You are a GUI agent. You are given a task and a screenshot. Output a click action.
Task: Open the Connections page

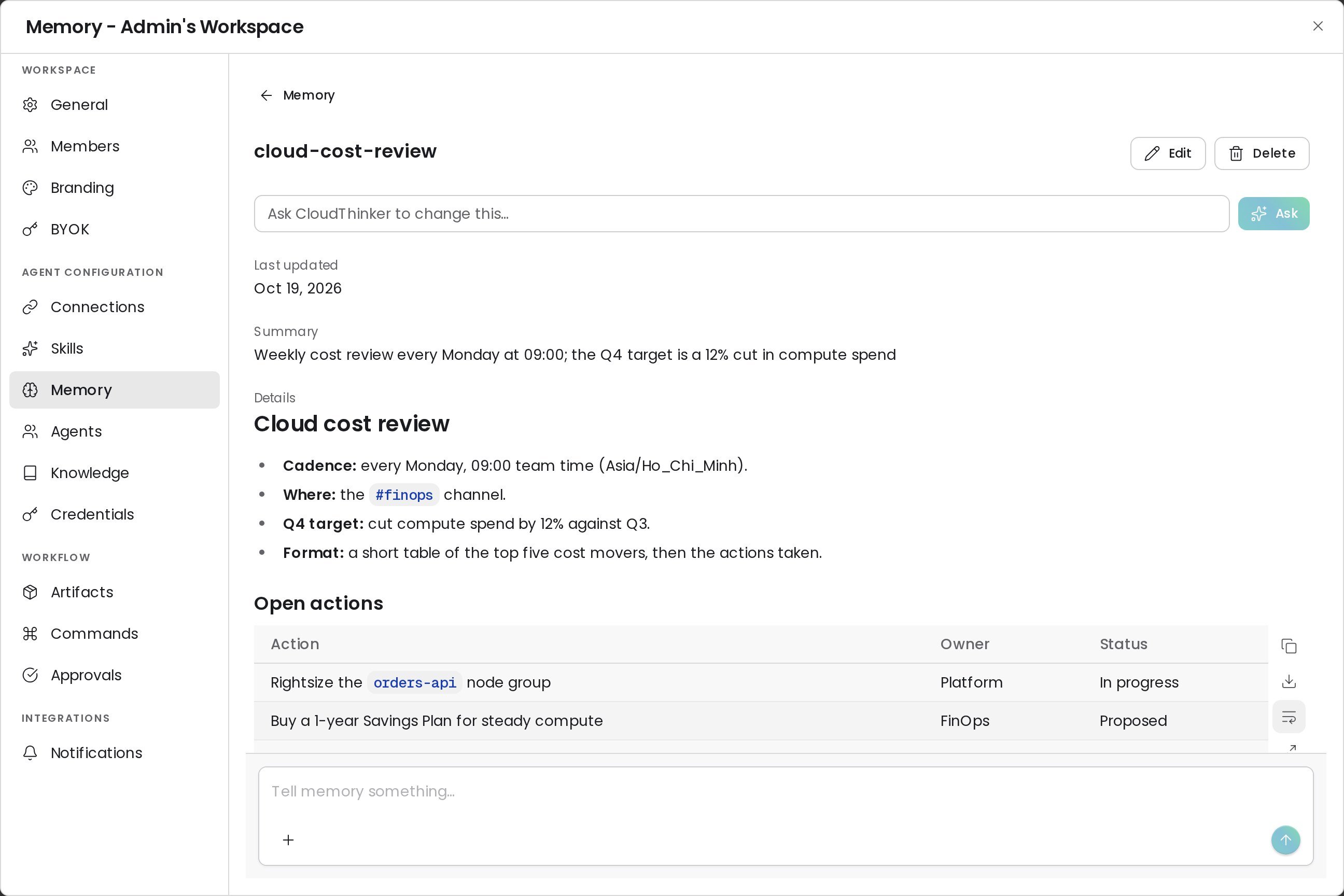click(x=114, y=307)
